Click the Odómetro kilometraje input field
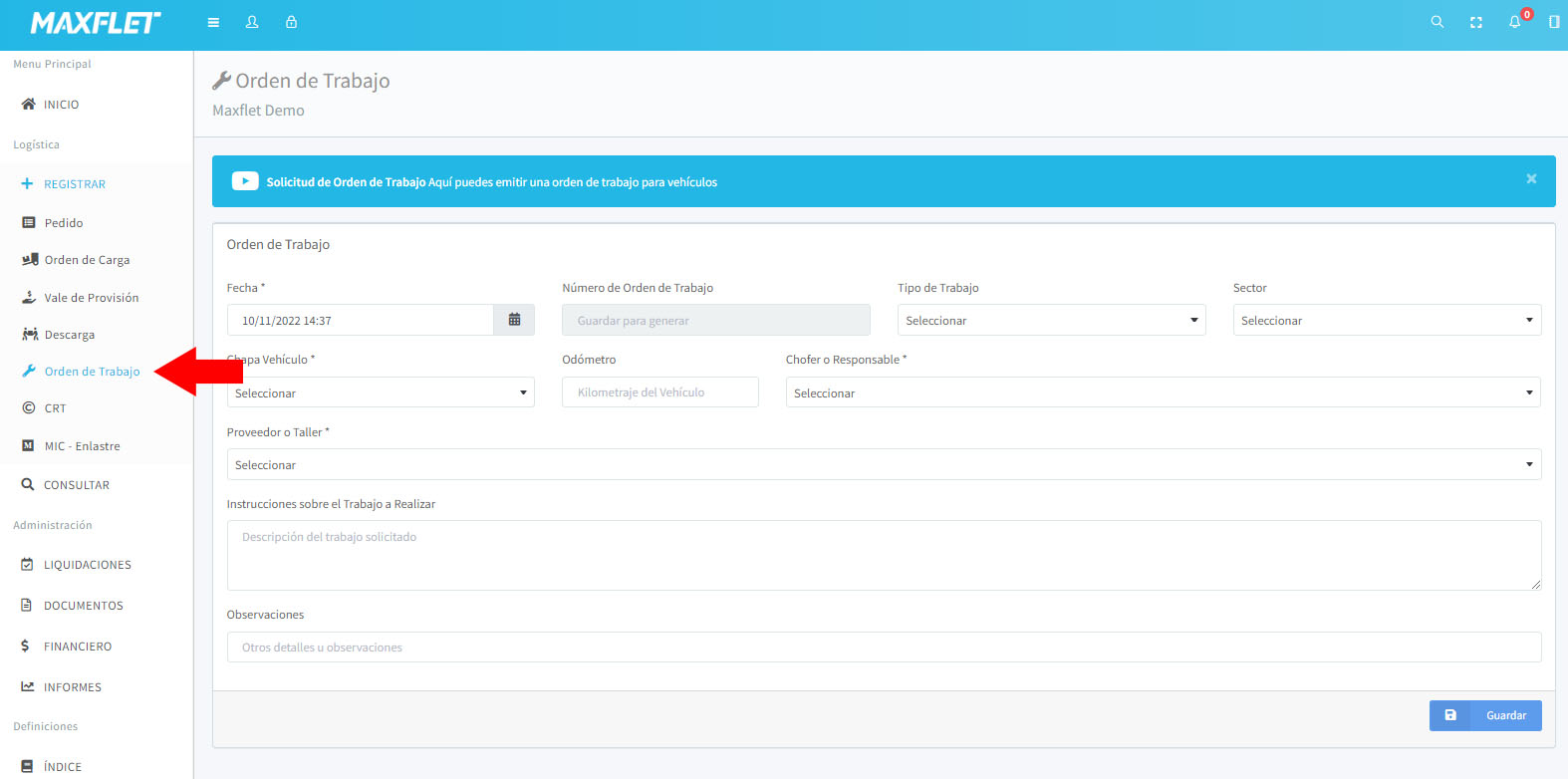Screen dimensions: 1568x779 tap(659, 392)
